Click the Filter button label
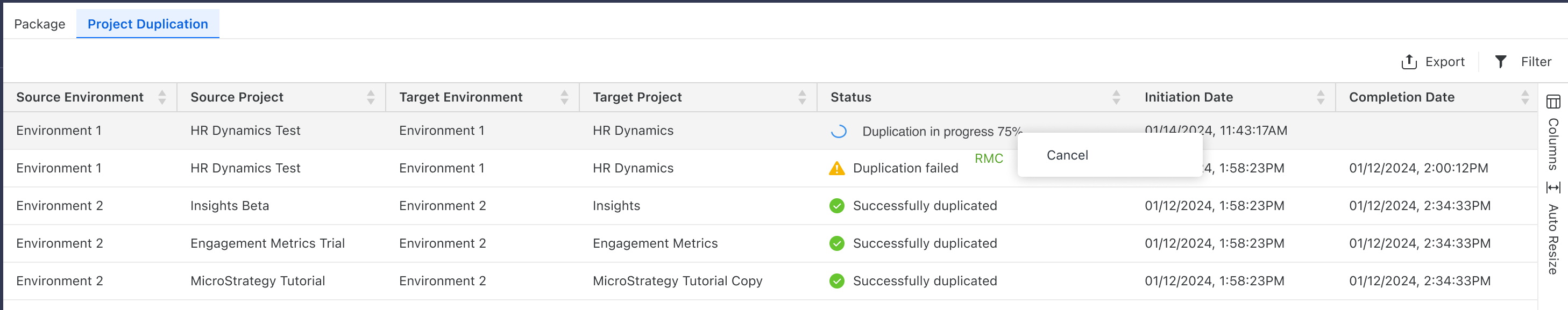1568x310 pixels. (x=1536, y=62)
